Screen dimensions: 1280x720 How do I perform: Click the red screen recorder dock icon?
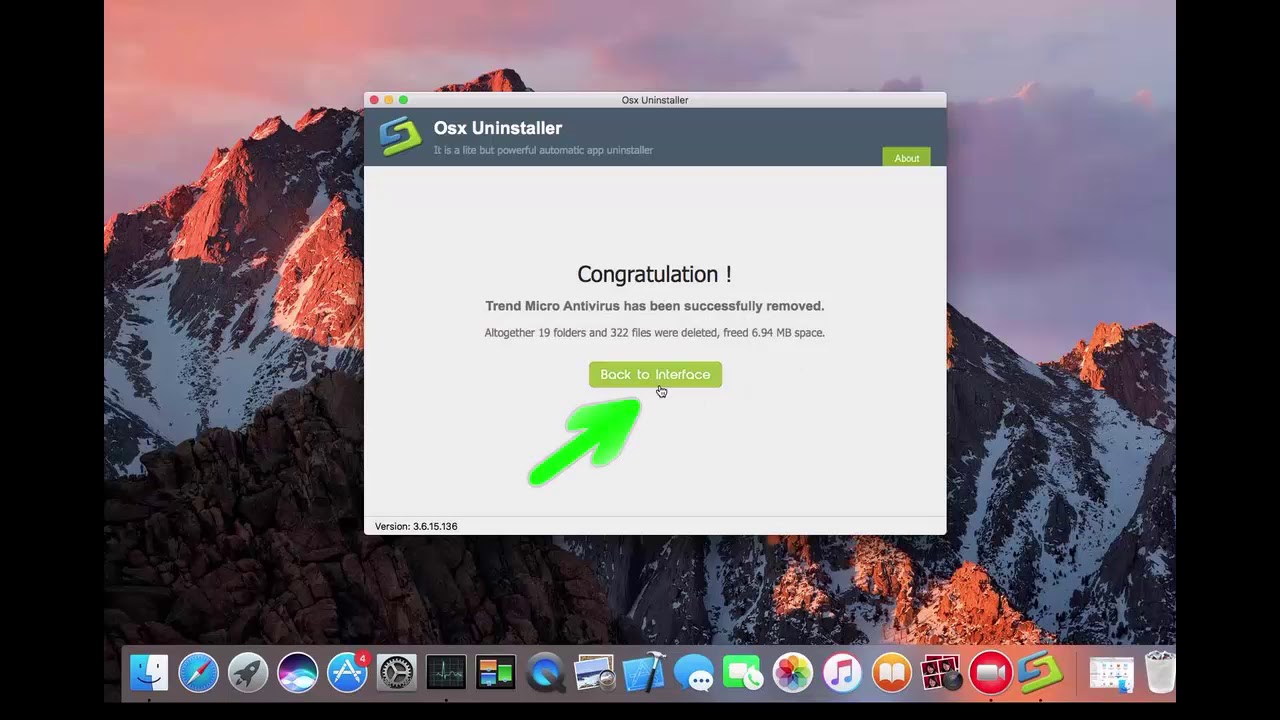(x=990, y=673)
